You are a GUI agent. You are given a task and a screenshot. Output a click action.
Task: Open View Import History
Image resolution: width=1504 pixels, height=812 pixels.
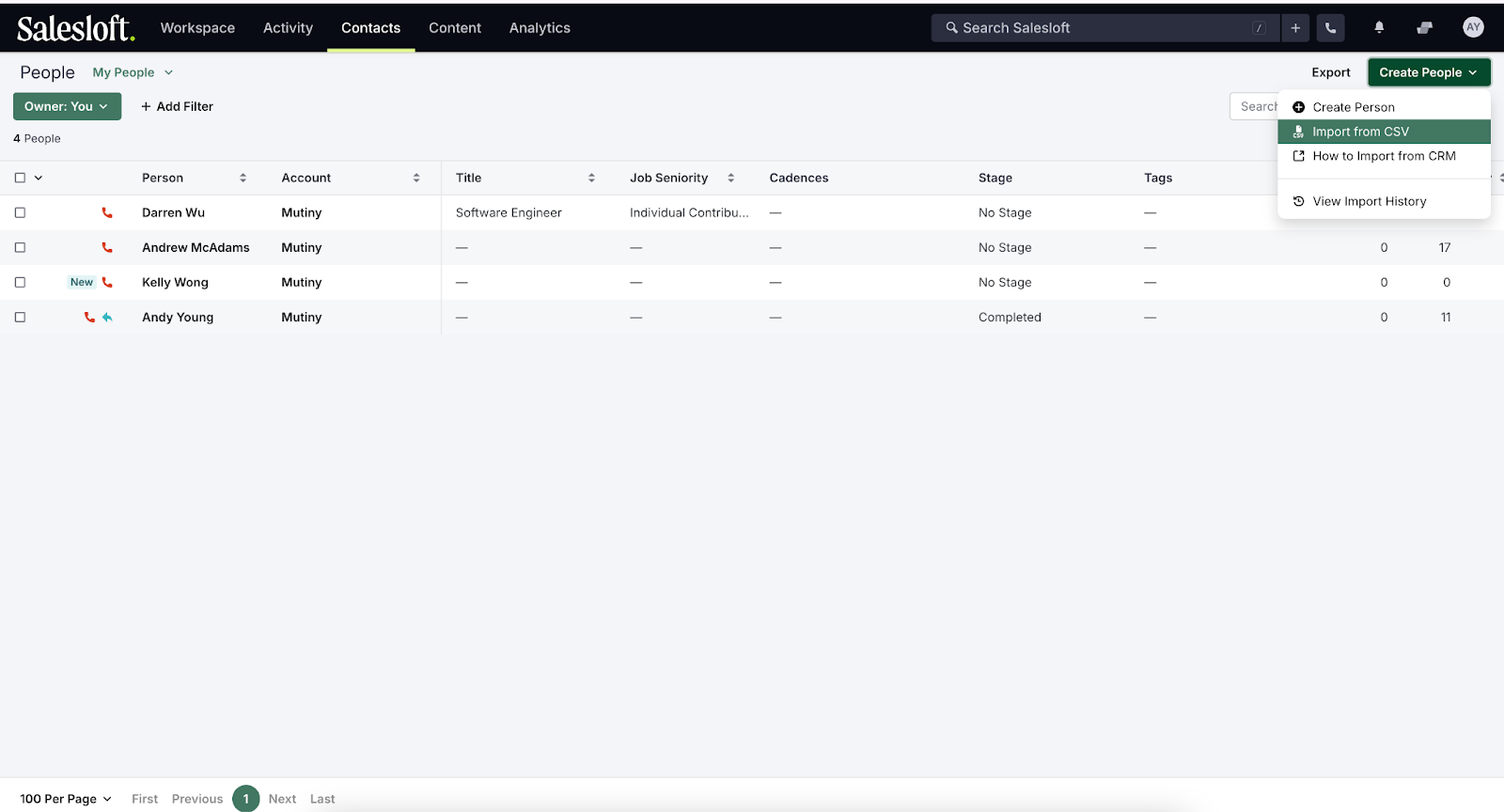(x=1384, y=201)
